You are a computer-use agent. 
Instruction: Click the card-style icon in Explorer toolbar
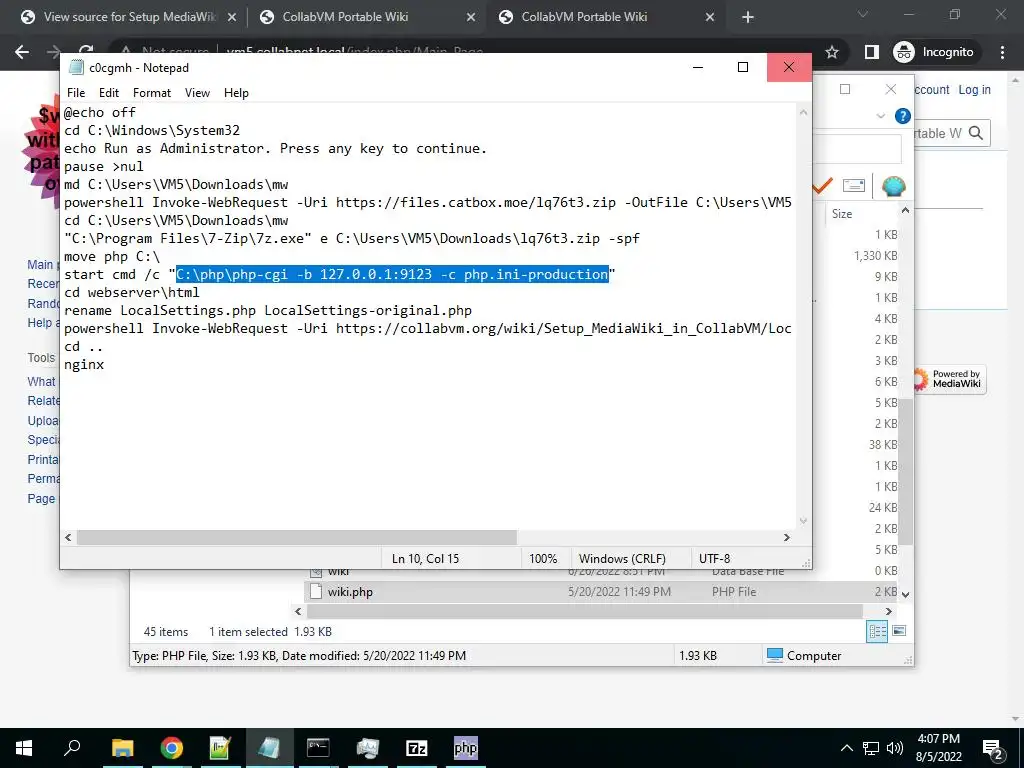tap(854, 185)
